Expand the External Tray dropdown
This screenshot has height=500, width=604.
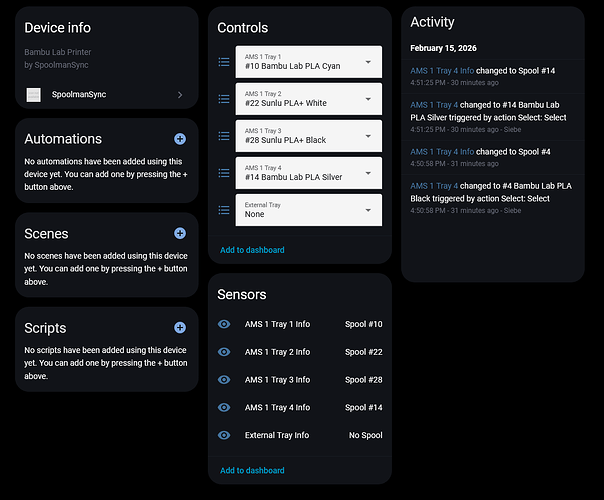click(x=308, y=209)
